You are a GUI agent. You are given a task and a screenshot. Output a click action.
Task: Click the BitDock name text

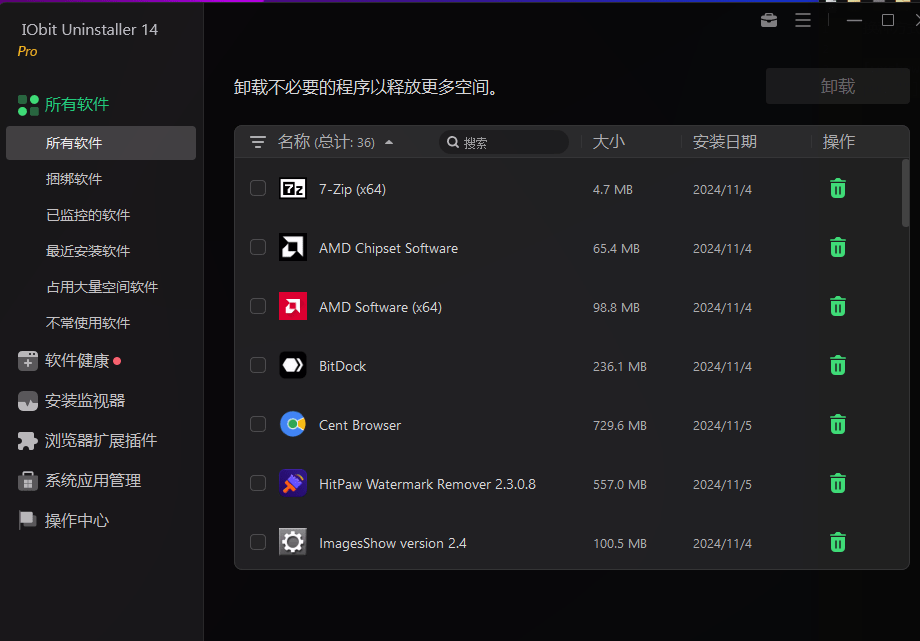tap(342, 366)
